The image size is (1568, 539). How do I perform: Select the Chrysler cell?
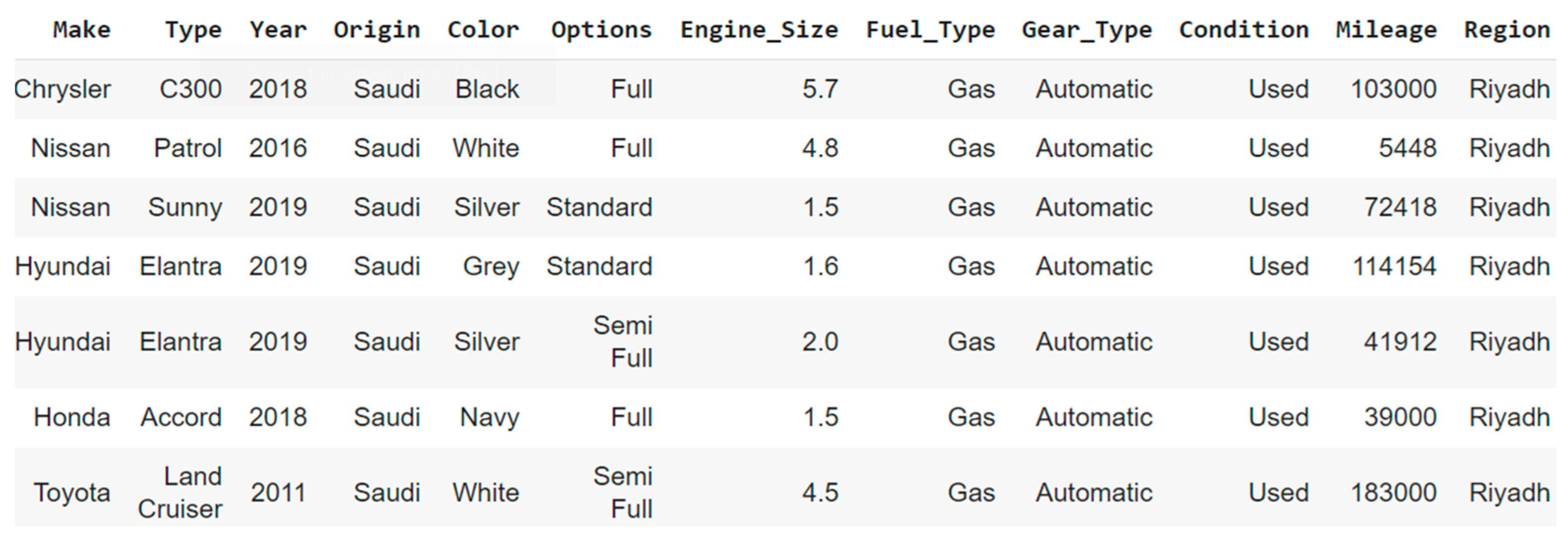coord(63,90)
